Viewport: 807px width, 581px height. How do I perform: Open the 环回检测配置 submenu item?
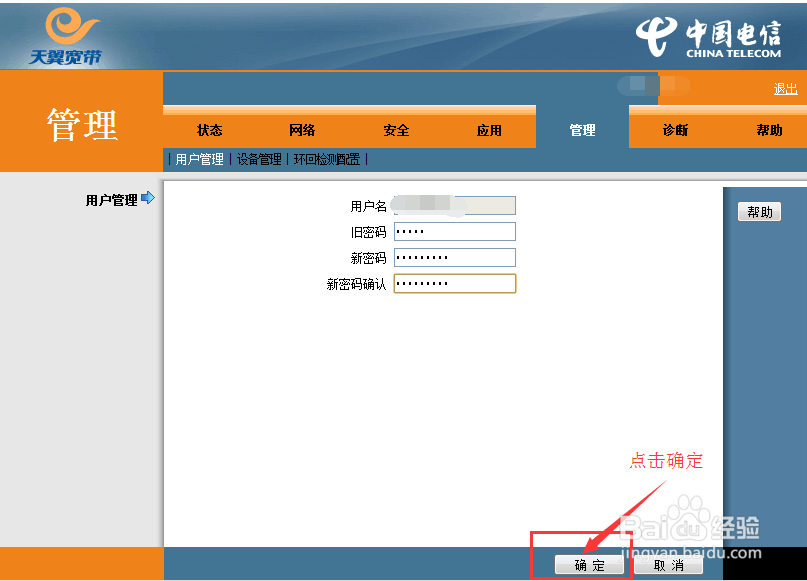(325, 158)
